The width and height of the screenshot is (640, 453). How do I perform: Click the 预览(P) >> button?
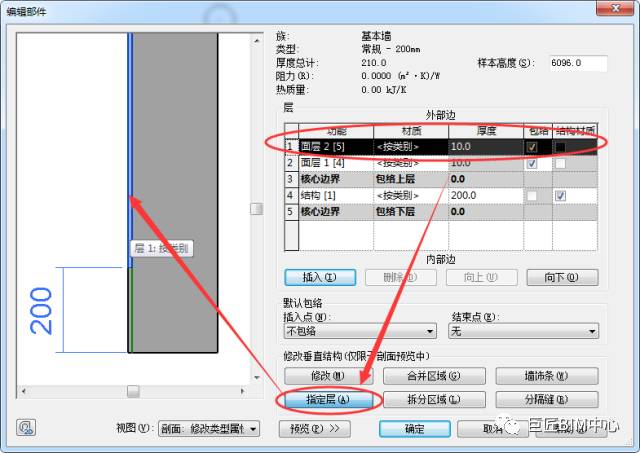pyautogui.click(x=315, y=429)
